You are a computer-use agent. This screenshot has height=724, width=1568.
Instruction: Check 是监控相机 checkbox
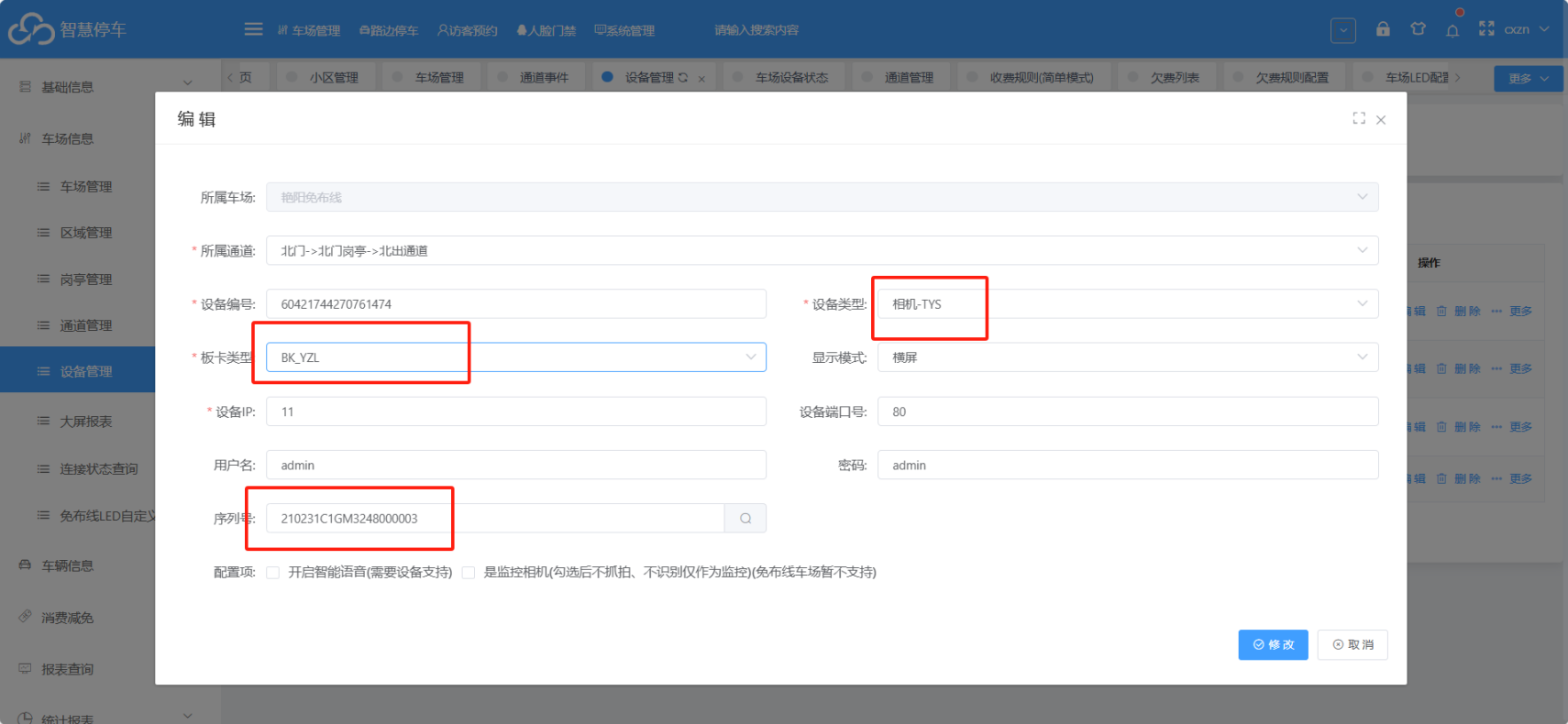click(469, 573)
